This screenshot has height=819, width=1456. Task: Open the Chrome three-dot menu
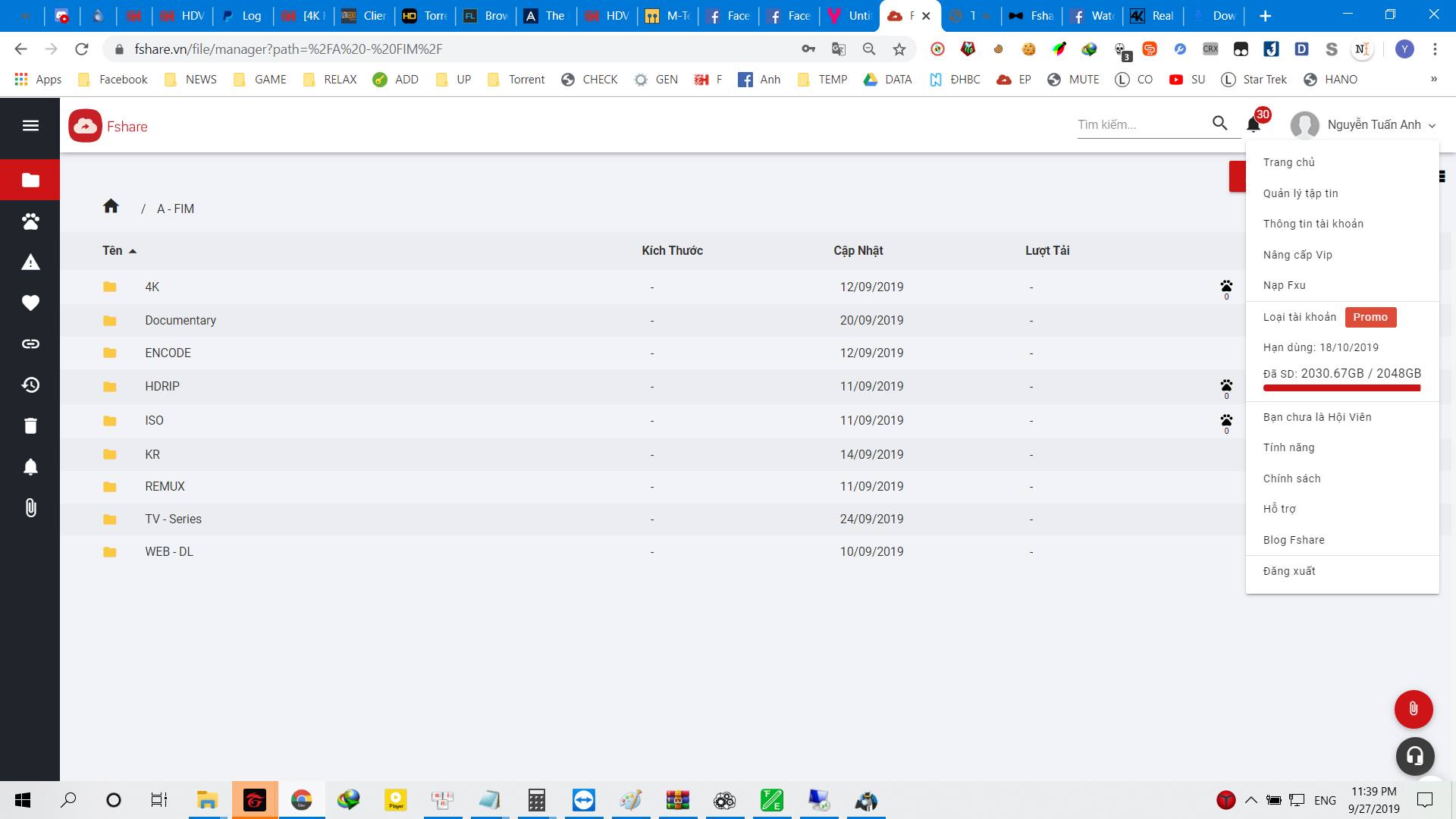tap(1435, 49)
